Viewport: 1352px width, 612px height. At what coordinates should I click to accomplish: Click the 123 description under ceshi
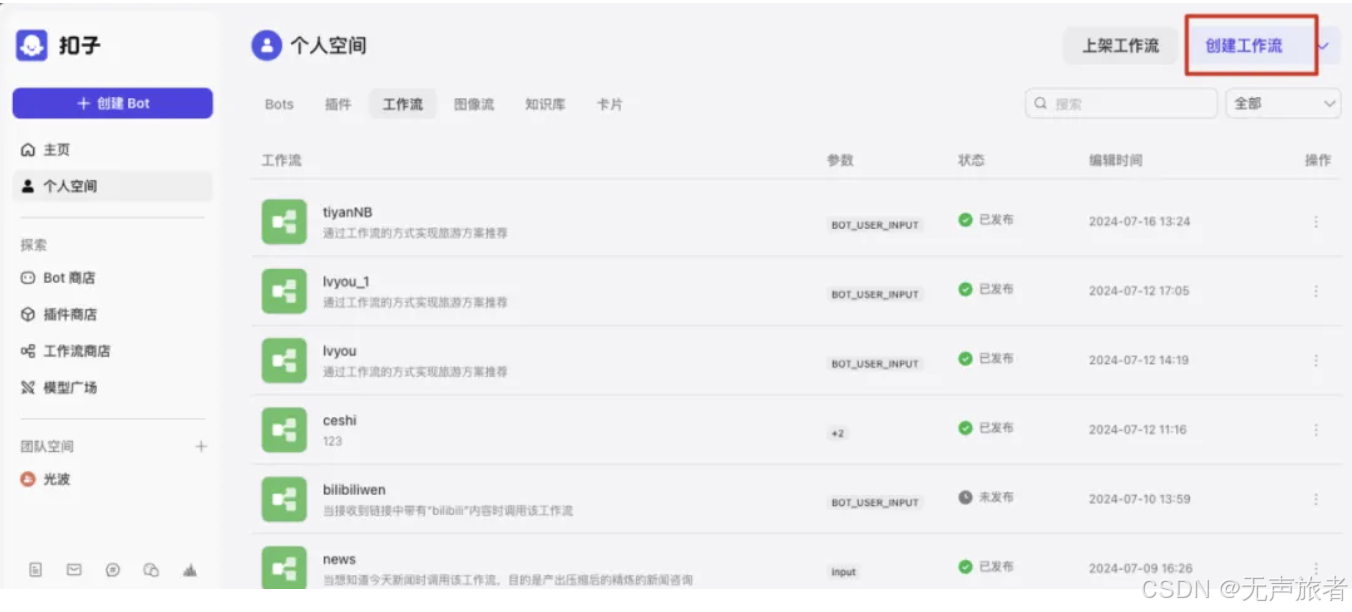click(x=333, y=441)
